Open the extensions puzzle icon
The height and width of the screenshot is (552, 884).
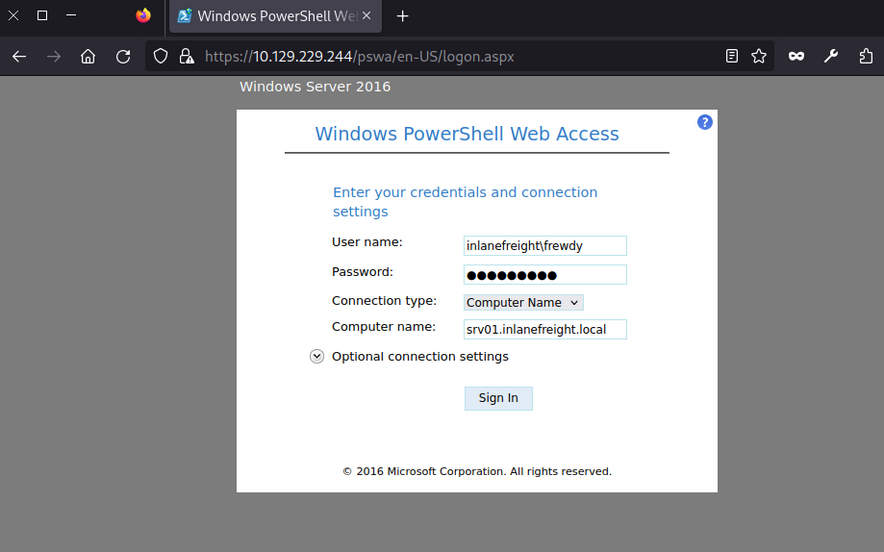point(866,56)
